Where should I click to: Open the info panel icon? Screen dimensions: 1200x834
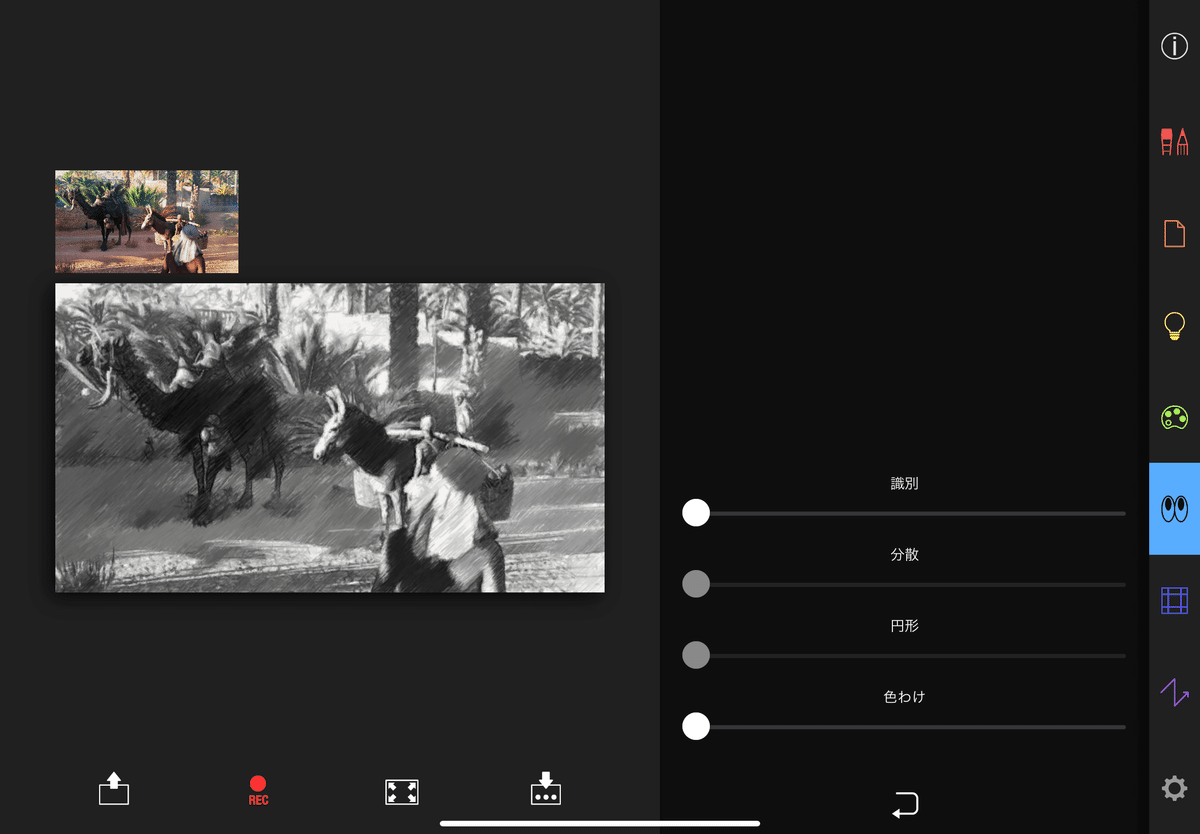click(x=1174, y=46)
